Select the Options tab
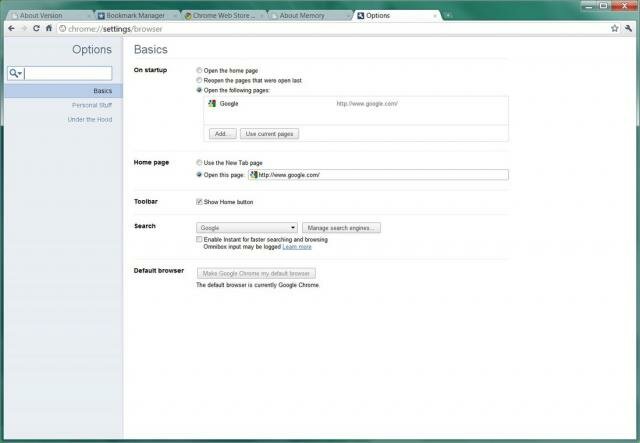 (x=396, y=16)
